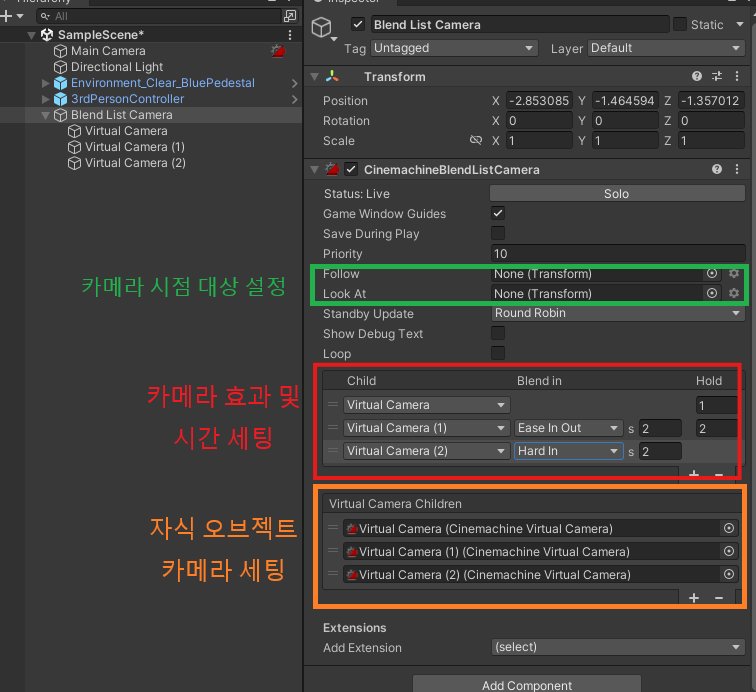Remove blend instruction with minus button
Image resolution: width=756 pixels, height=692 pixels.
(718, 474)
